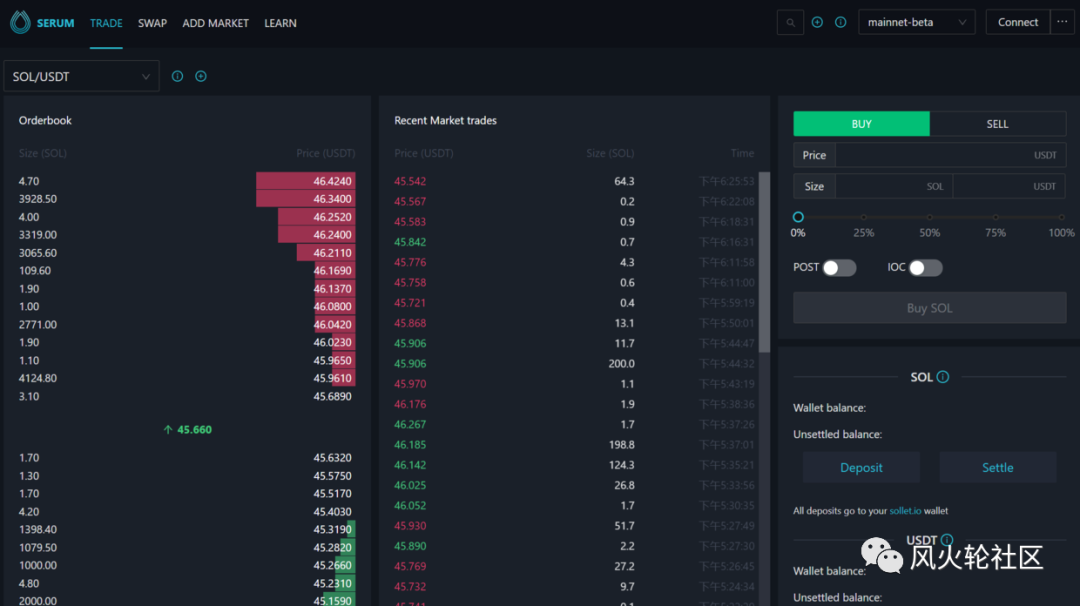The width and height of the screenshot is (1080, 606).
Task: Click the info icon next to USDT heading
Action: (947, 540)
